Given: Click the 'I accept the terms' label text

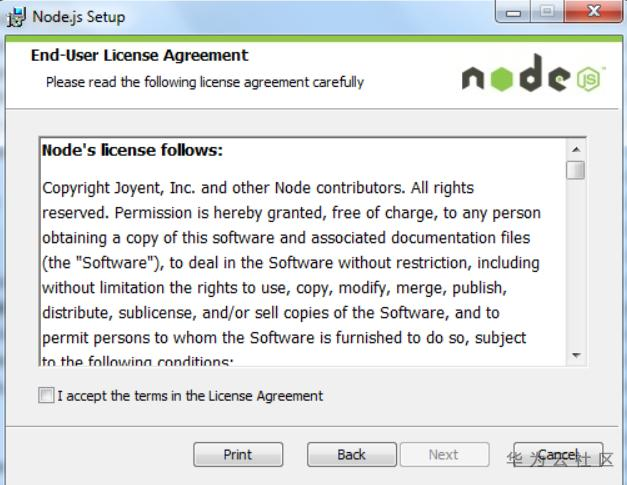Looking at the screenshot, I should pos(190,396).
